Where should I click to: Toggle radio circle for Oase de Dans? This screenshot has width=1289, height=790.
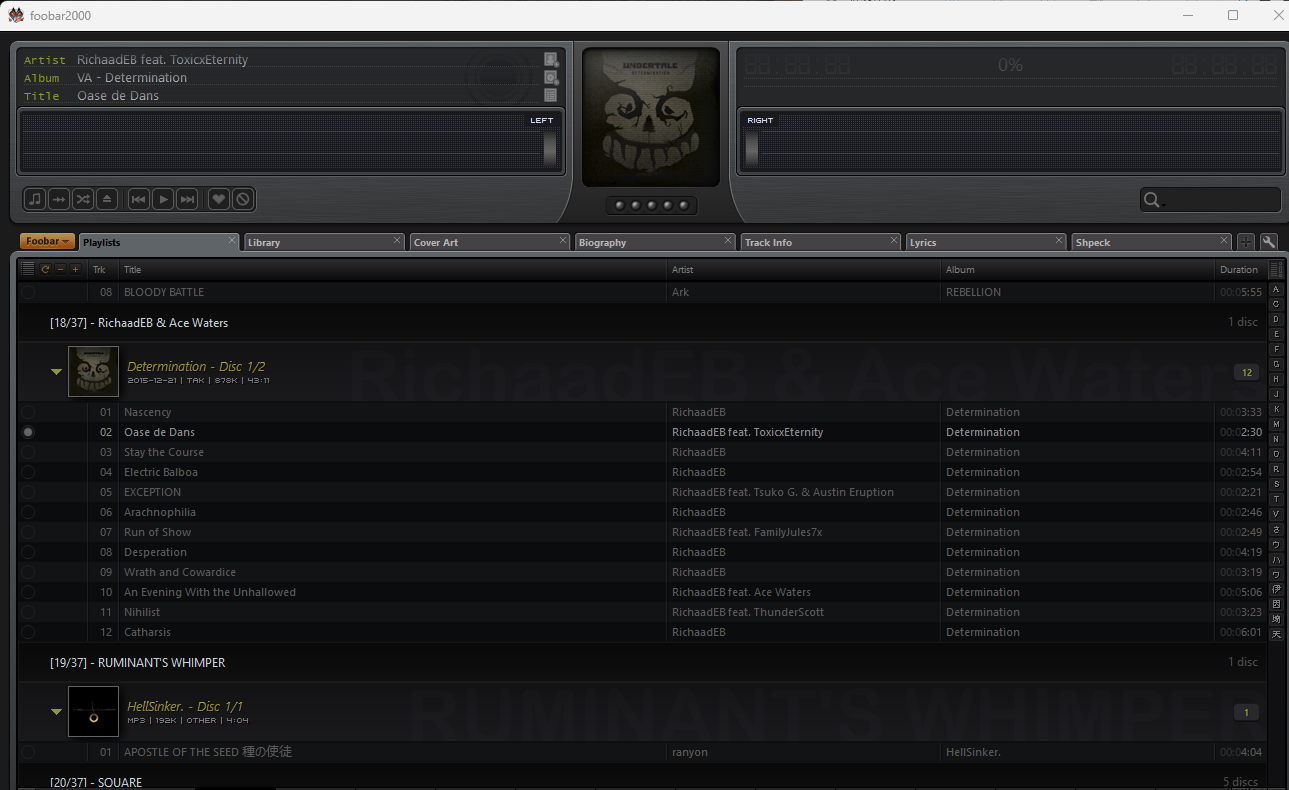point(28,432)
